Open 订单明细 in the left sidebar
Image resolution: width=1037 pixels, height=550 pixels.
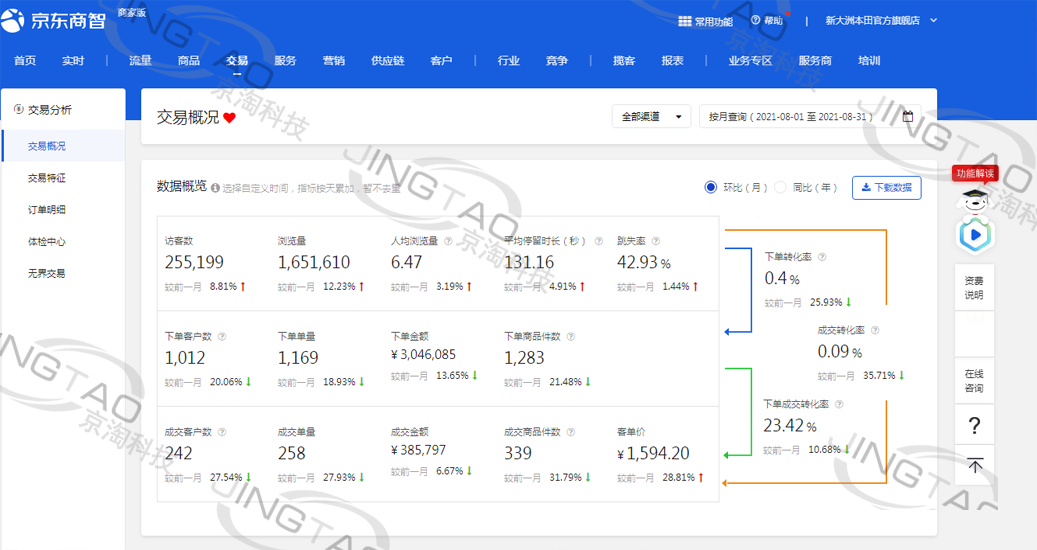[x=47, y=210]
